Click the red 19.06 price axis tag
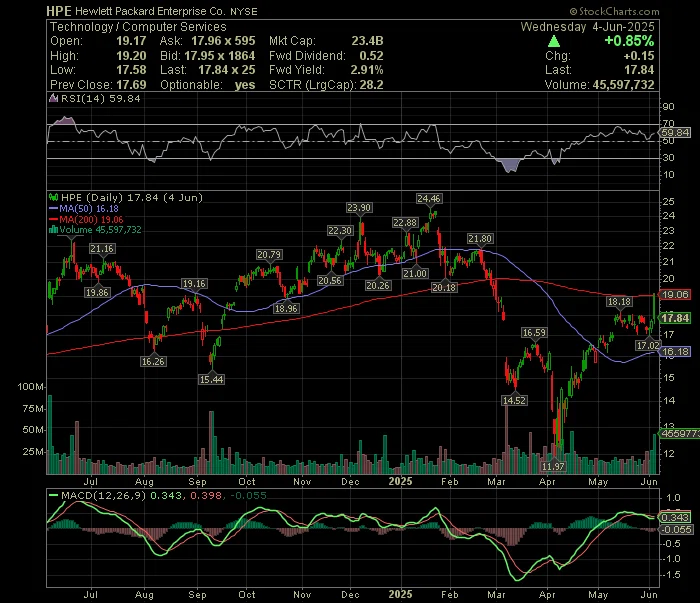 (x=675, y=295)
